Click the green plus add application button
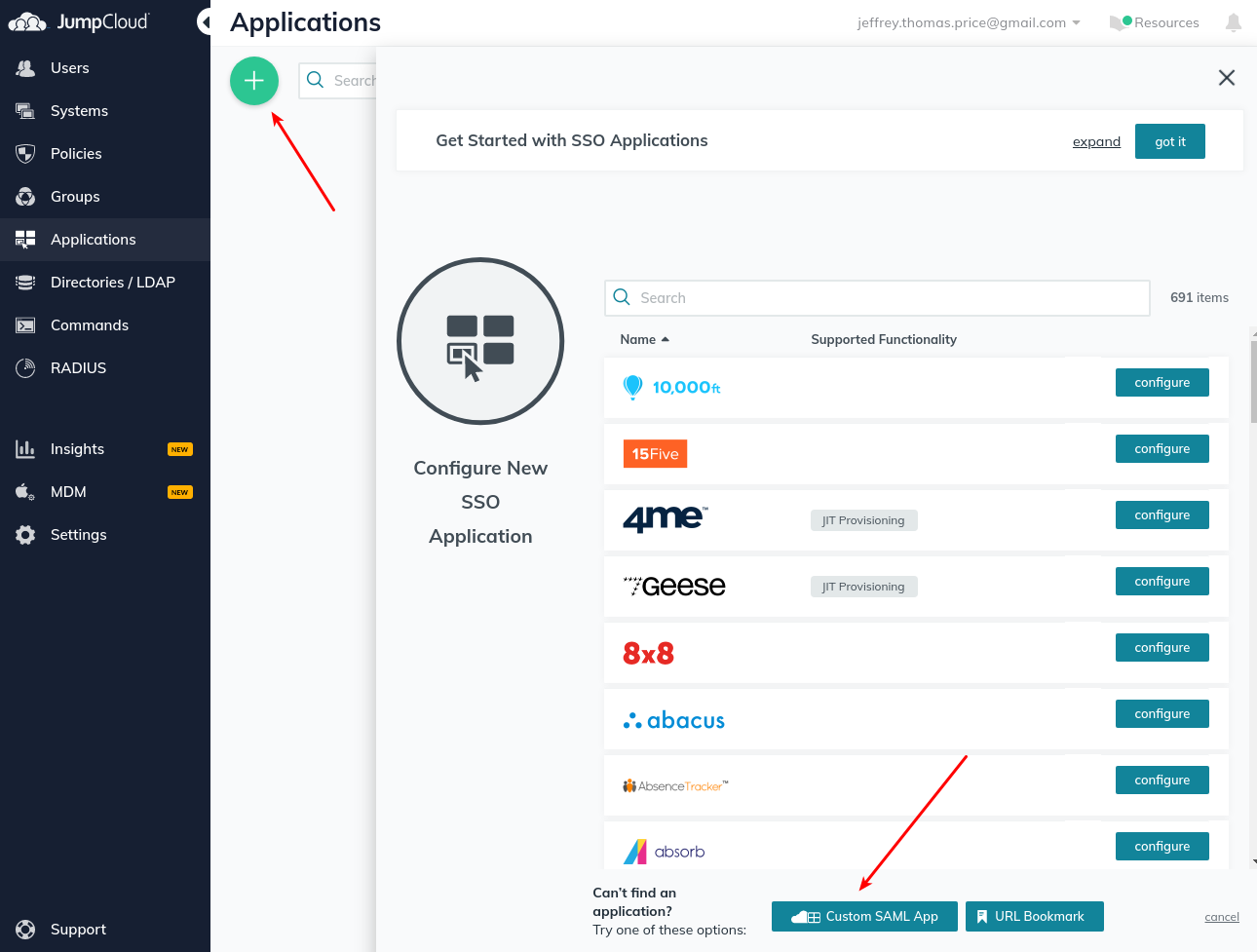The width and height of the screenshot is (1257, 952). point(254,81)
